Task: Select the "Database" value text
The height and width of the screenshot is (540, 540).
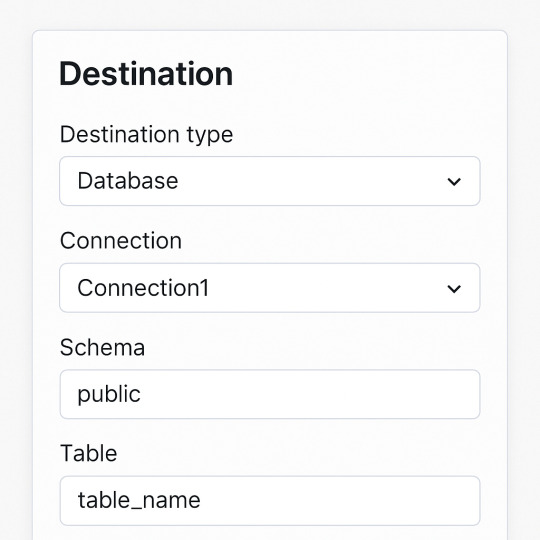Action: point(128,181)
